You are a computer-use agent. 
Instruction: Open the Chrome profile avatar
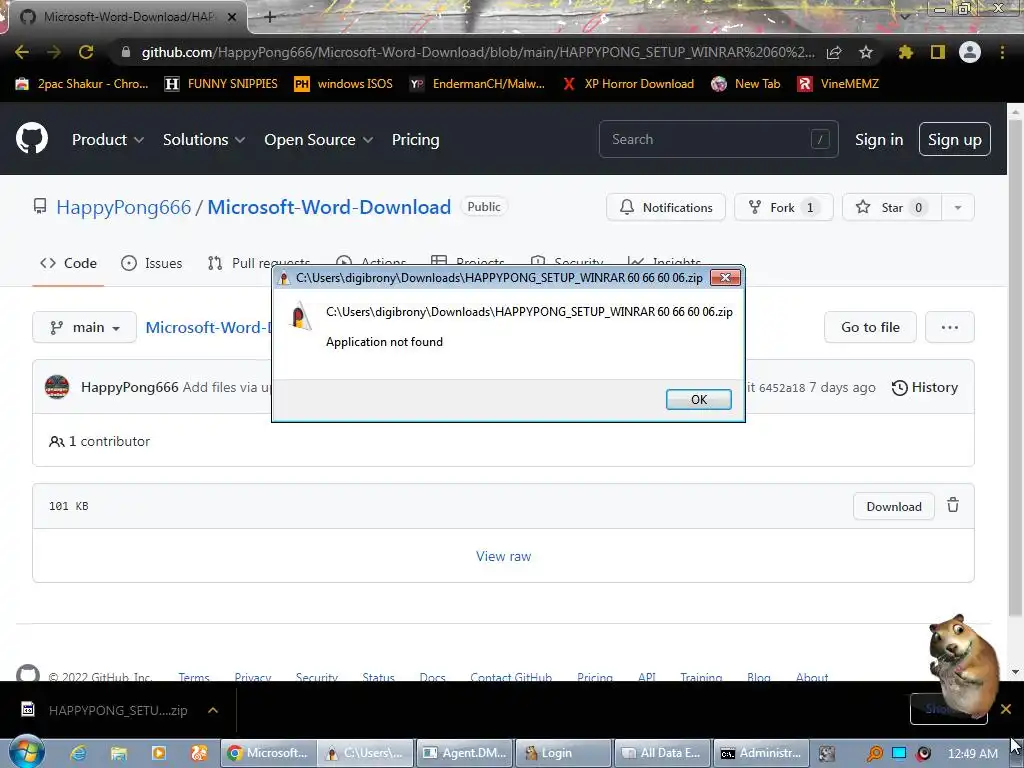click(970, 52)
